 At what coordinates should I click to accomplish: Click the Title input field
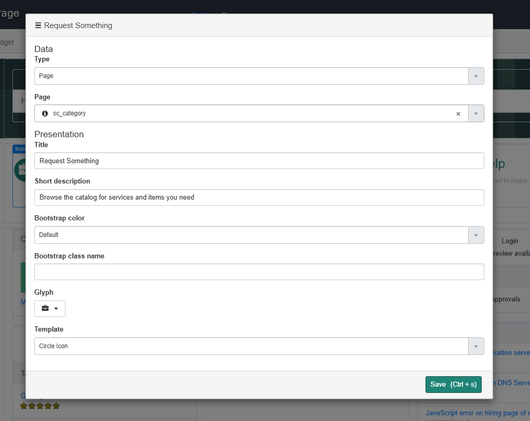pos(259,161)
